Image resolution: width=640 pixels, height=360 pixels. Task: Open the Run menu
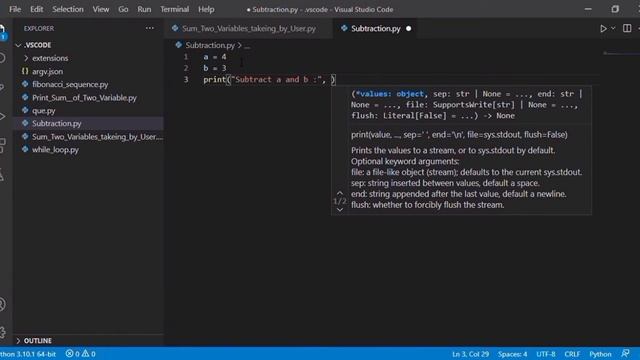(x=144, y=9)
